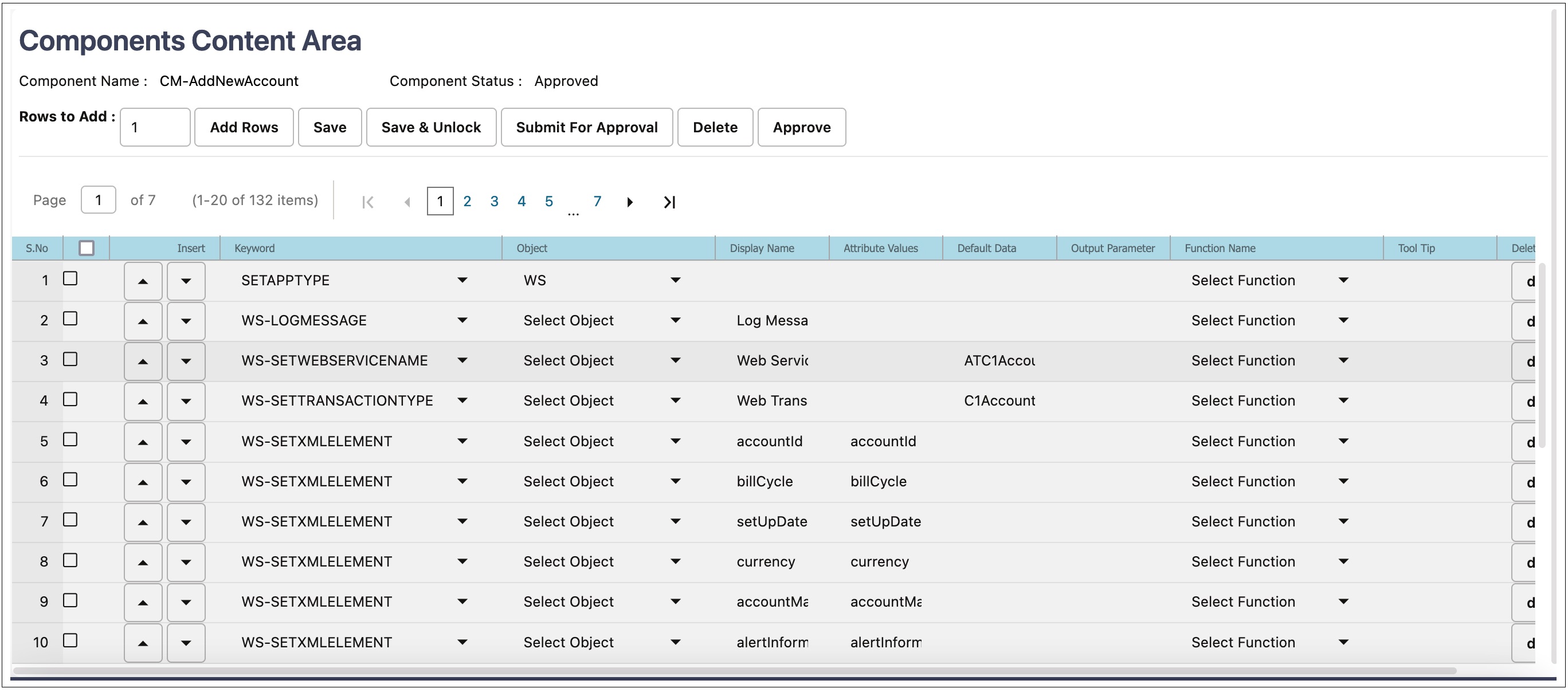Move row 6 billCycle down
1568x692 pixels.
(186, 483)
